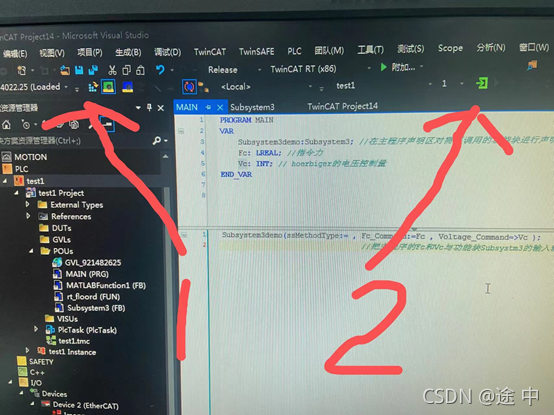Expand the PlcTask (PlcTask) node
The image size is (554, 415).
coord(36,329)
